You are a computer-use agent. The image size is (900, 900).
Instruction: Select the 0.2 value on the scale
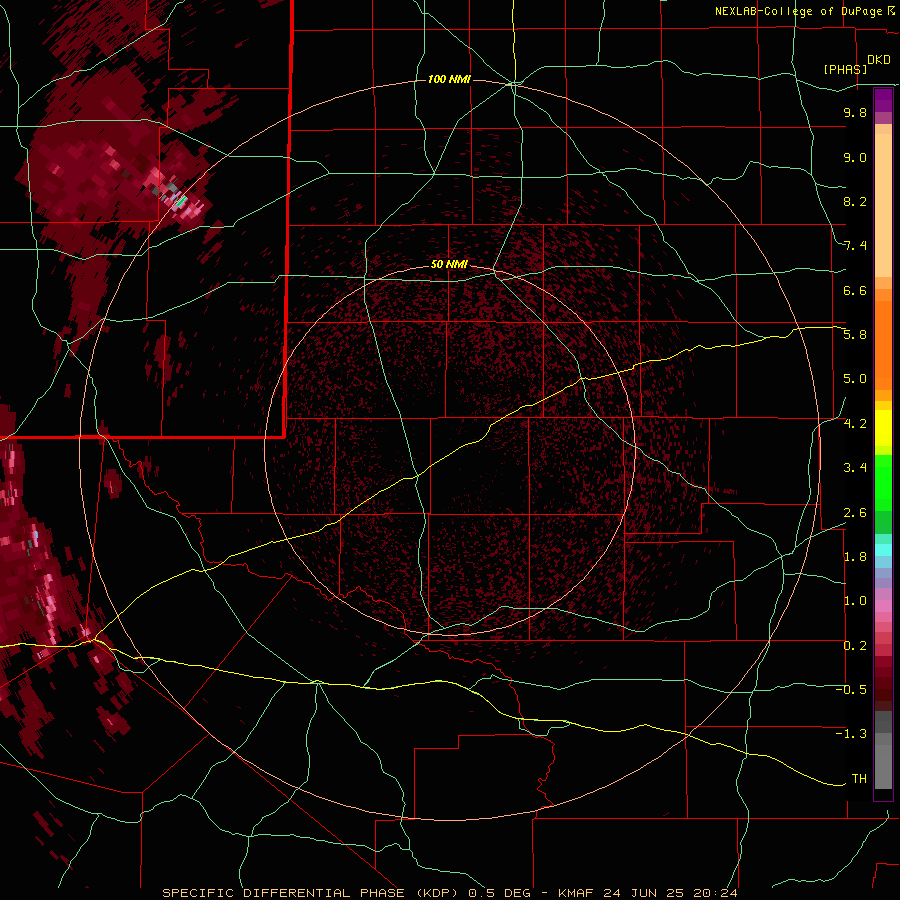click(x=855, y=646)
